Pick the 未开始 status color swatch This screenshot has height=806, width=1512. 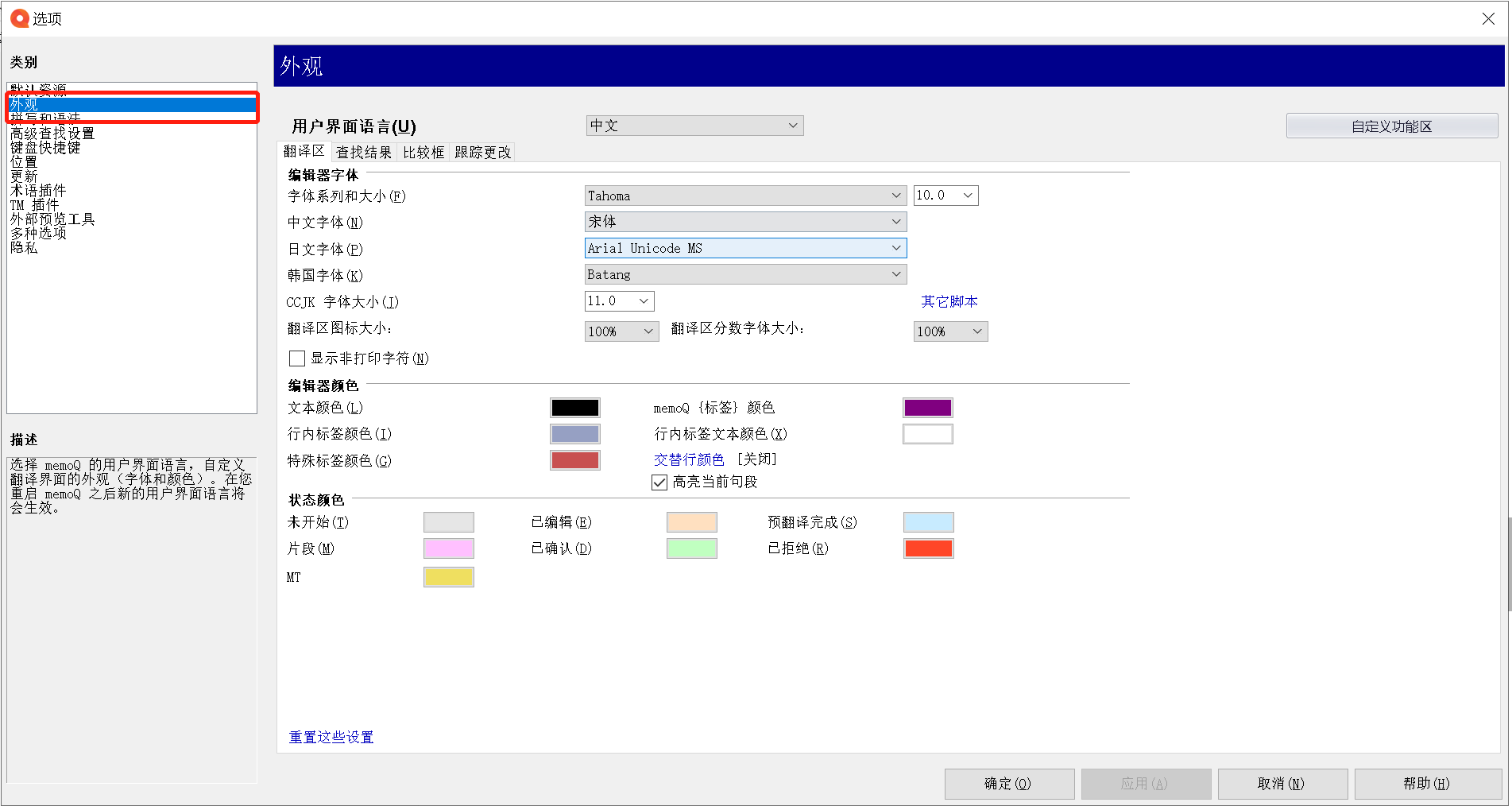click(449, 522)
